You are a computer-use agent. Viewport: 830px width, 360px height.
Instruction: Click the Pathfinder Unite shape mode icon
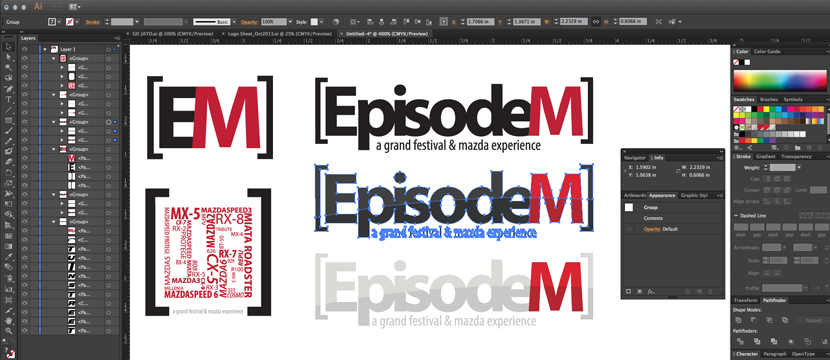click(x=738, y=320)
